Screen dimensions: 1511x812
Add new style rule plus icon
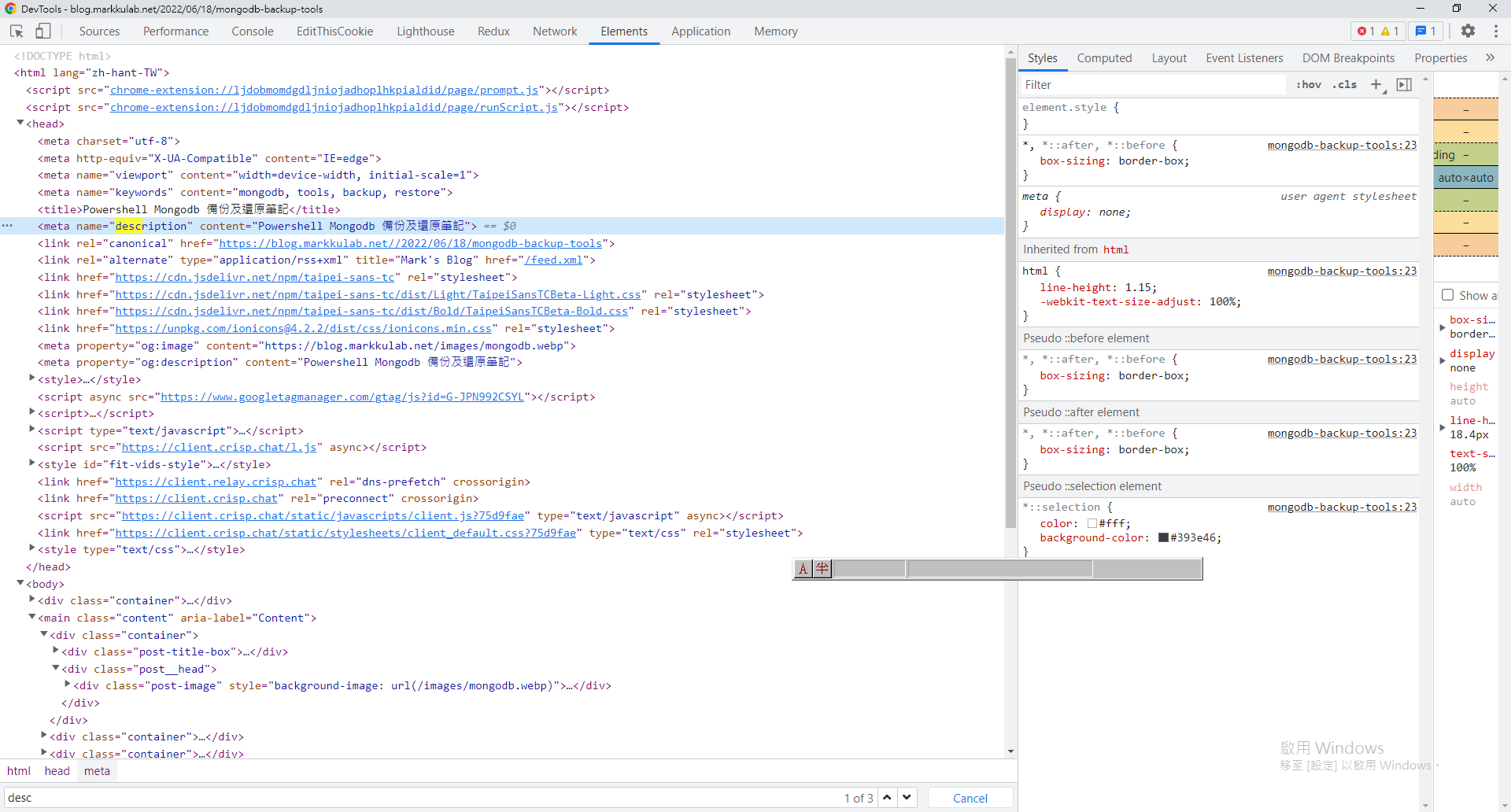pos(1376,85)
